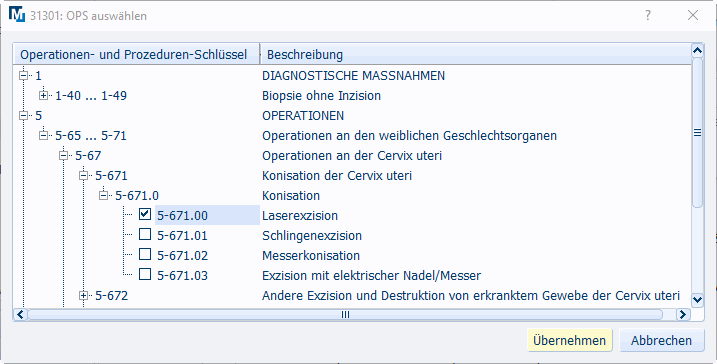Enable the 5-671.03 checkbox
The width and height of the screenshot is (717, 364).
[x=145, y=274]
